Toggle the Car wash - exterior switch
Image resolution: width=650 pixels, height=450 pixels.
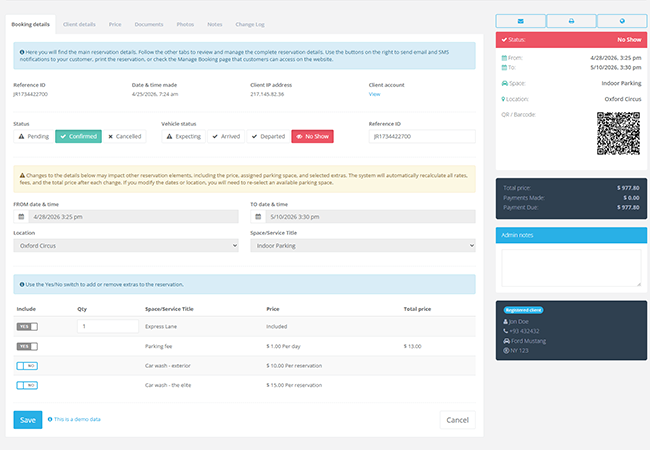pyautogui.click(x=27, y=366)
